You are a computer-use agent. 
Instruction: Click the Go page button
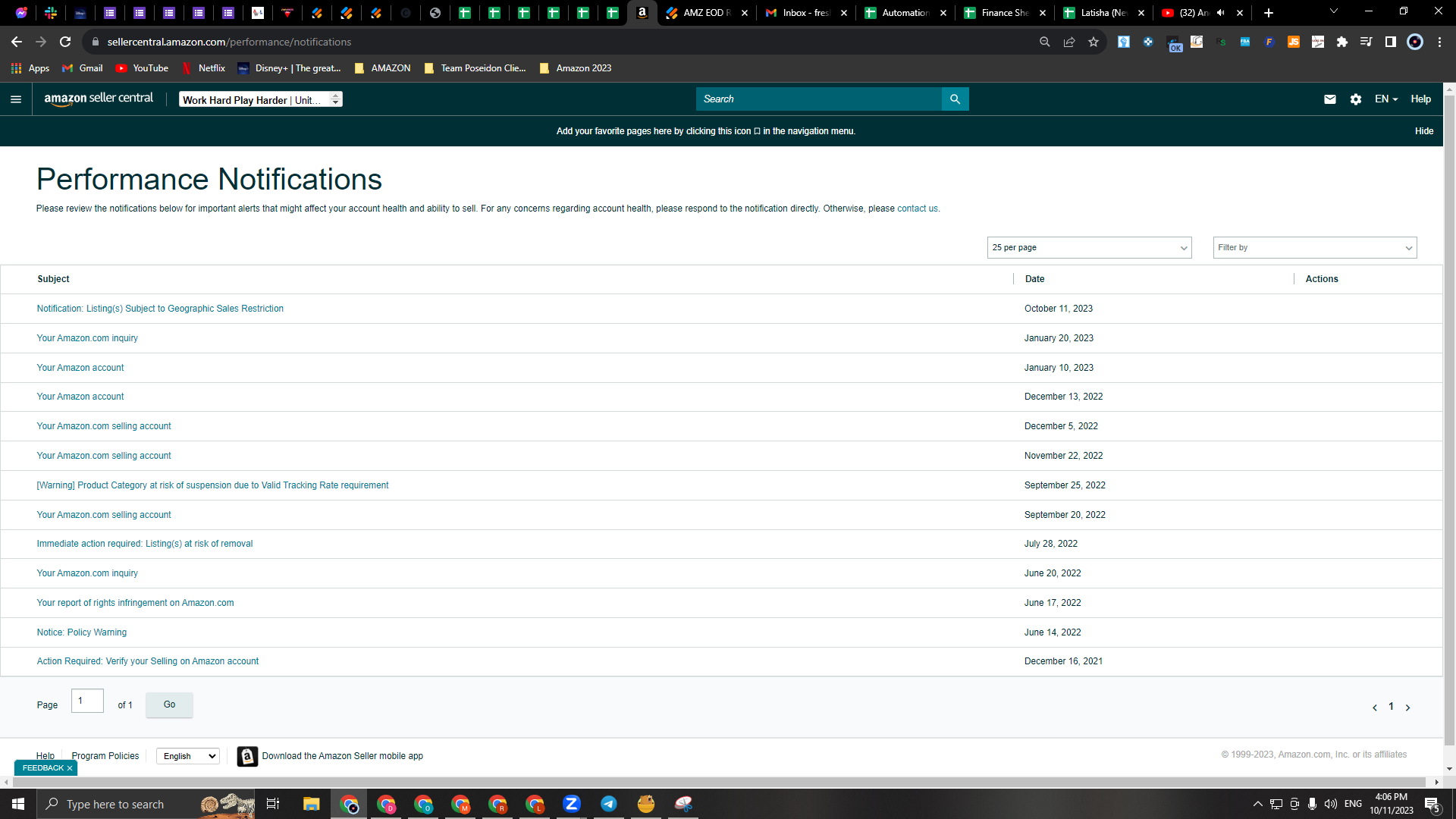point(169,704)
